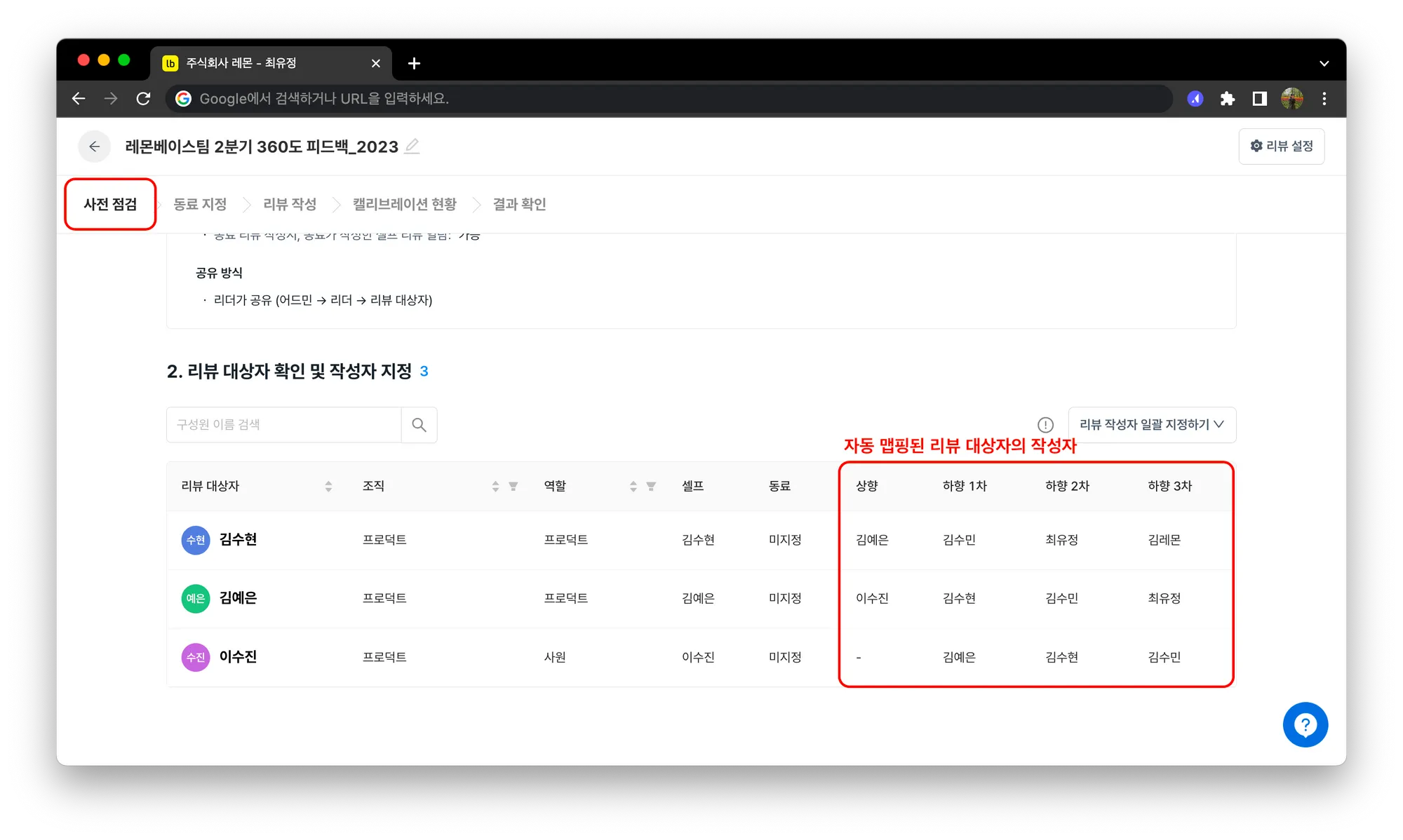This screenshot has height=840, width=1403.
Task: Open the 결과 확인 tab
Action: [x=519, y=204]
